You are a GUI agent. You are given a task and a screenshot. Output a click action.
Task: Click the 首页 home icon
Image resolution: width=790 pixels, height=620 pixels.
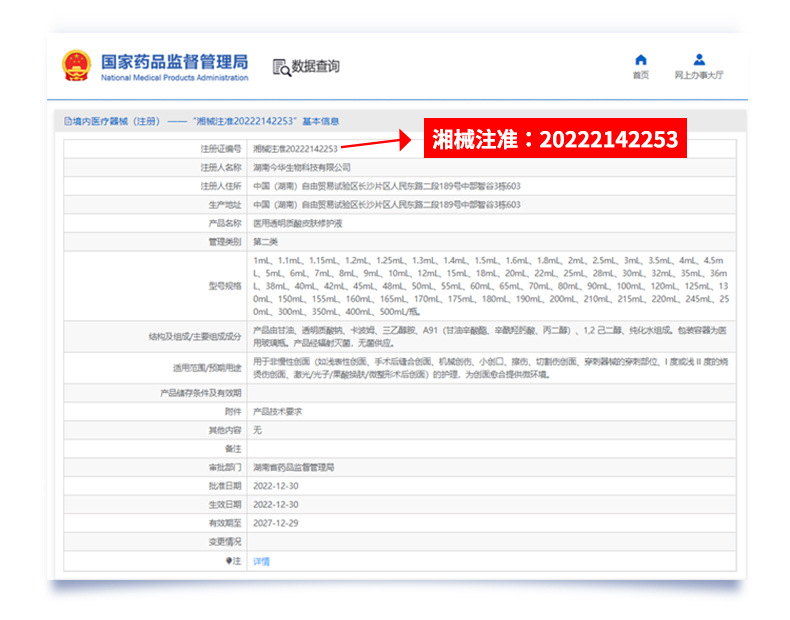click(641, 60)
